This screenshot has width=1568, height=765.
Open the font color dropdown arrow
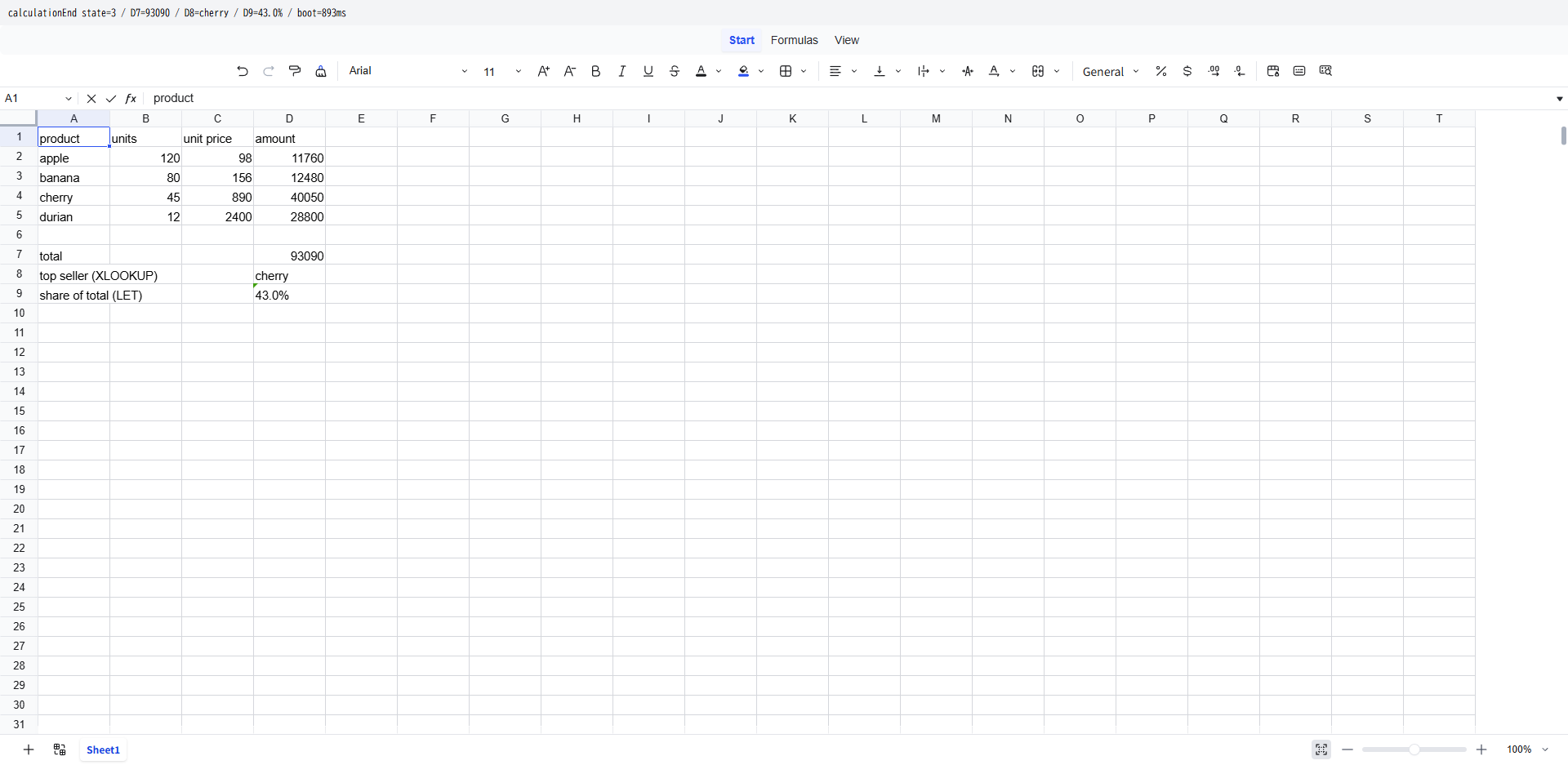(719, 71)
